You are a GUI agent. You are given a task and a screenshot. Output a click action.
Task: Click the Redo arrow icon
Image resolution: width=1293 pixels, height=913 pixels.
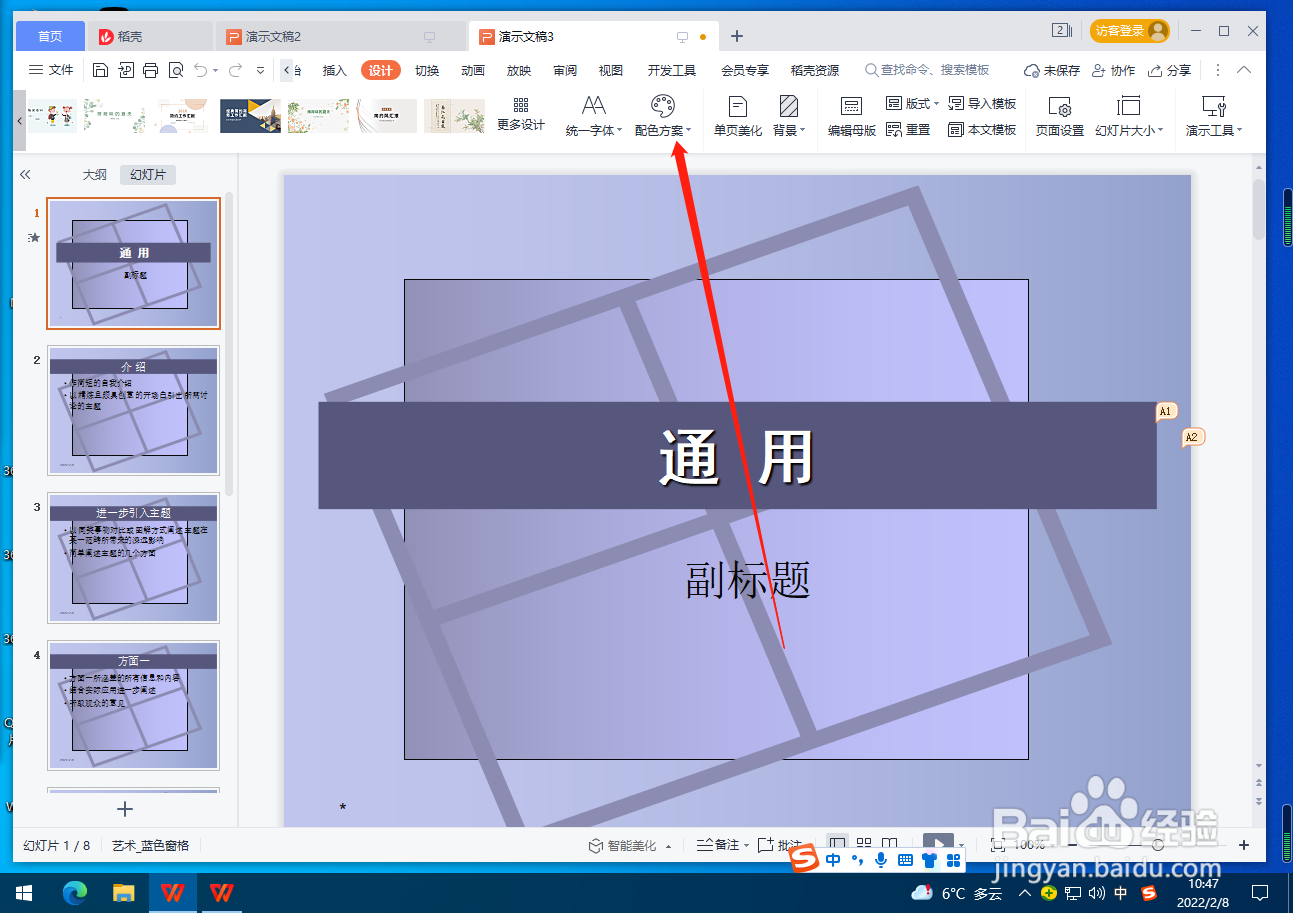235,70
